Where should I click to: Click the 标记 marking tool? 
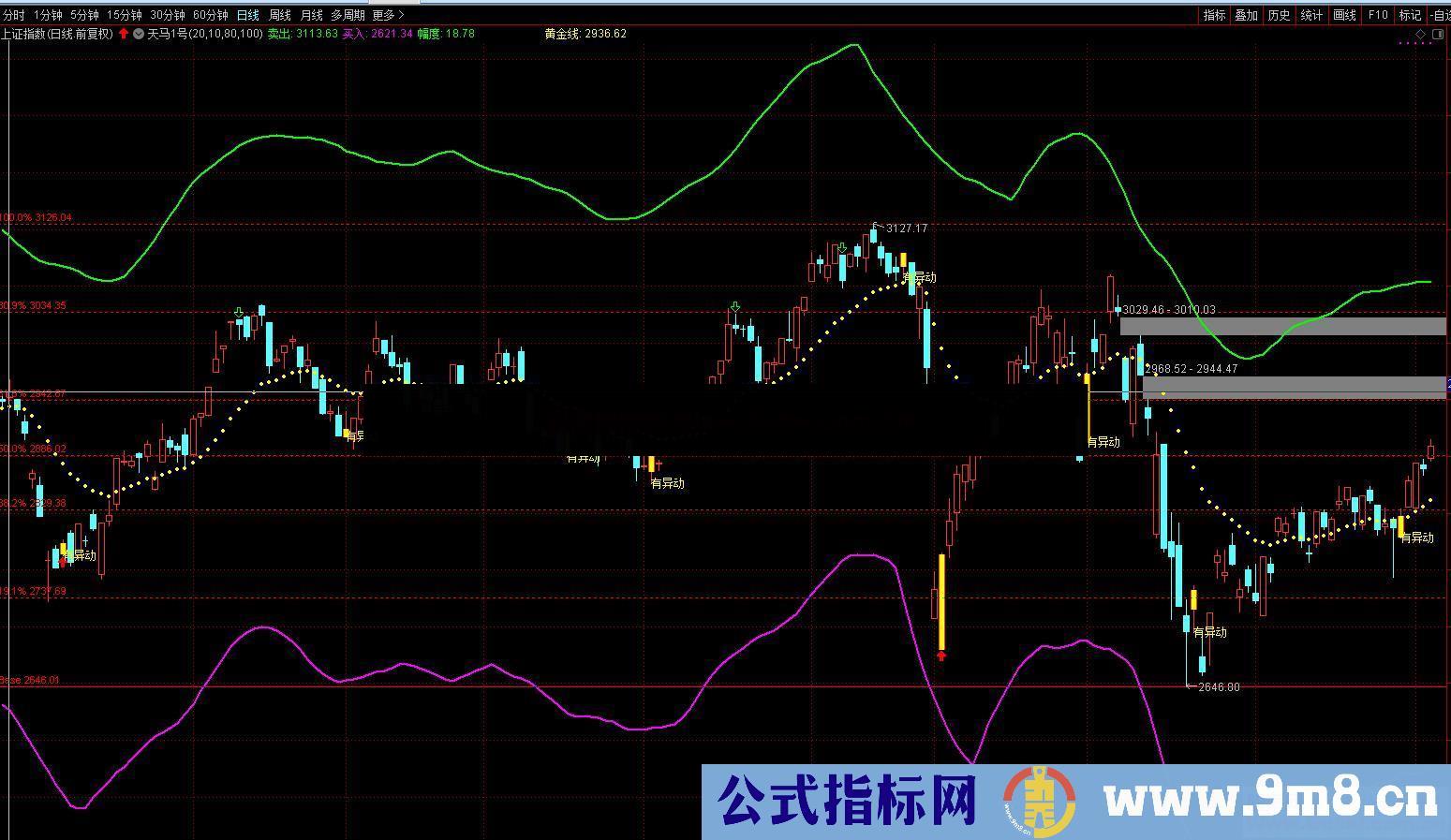tap(1409, 14)
